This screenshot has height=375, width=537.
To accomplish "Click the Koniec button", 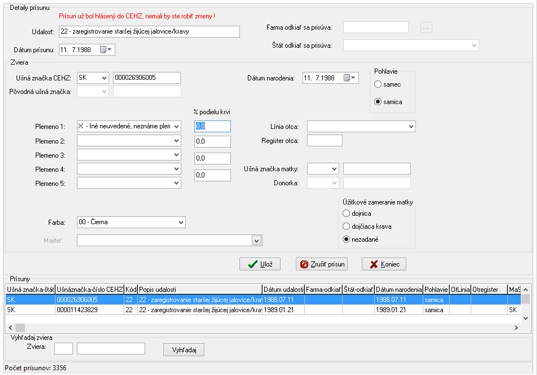I will point(384,264).
